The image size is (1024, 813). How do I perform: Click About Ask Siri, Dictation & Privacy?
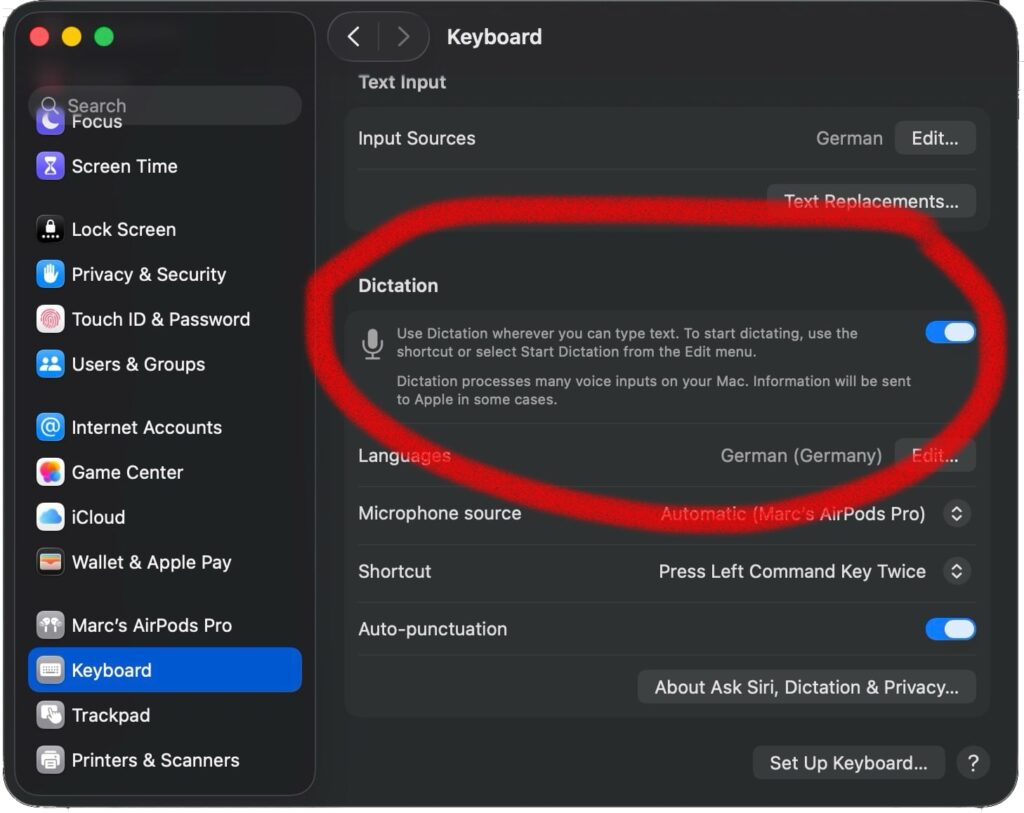(x=806, y=687)
